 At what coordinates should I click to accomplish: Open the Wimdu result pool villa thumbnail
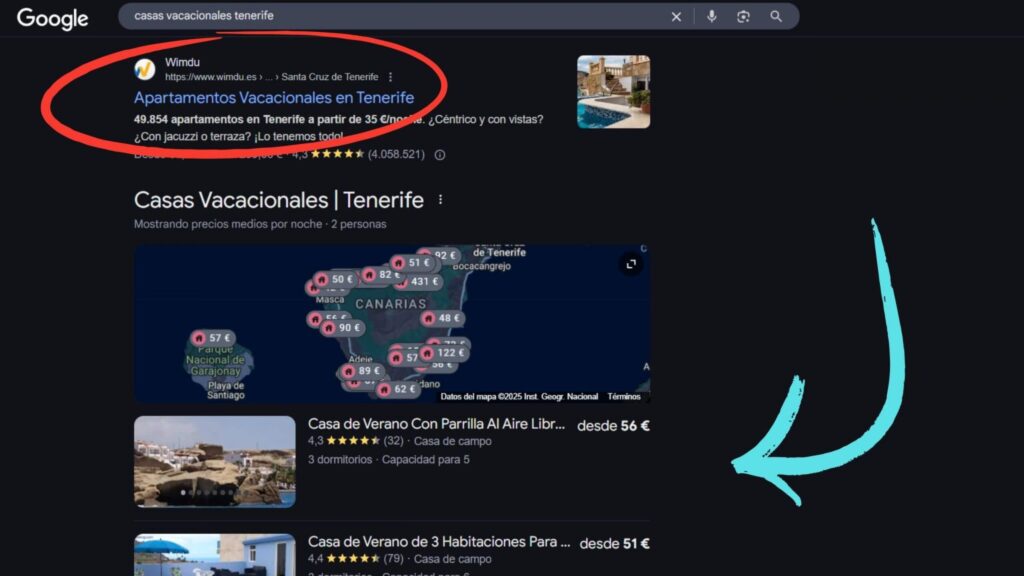coord(613,91)
